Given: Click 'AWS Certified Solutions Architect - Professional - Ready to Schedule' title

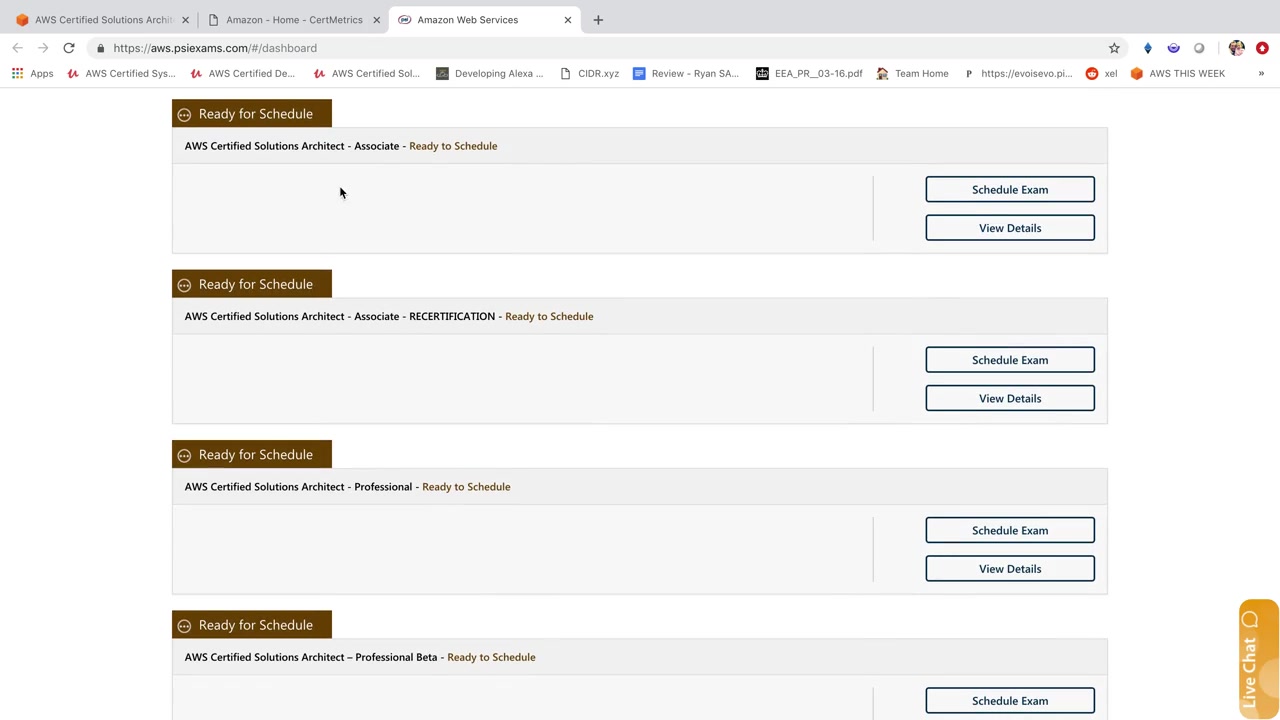Looking at the screenshot, I should click(x=347, y=487).
